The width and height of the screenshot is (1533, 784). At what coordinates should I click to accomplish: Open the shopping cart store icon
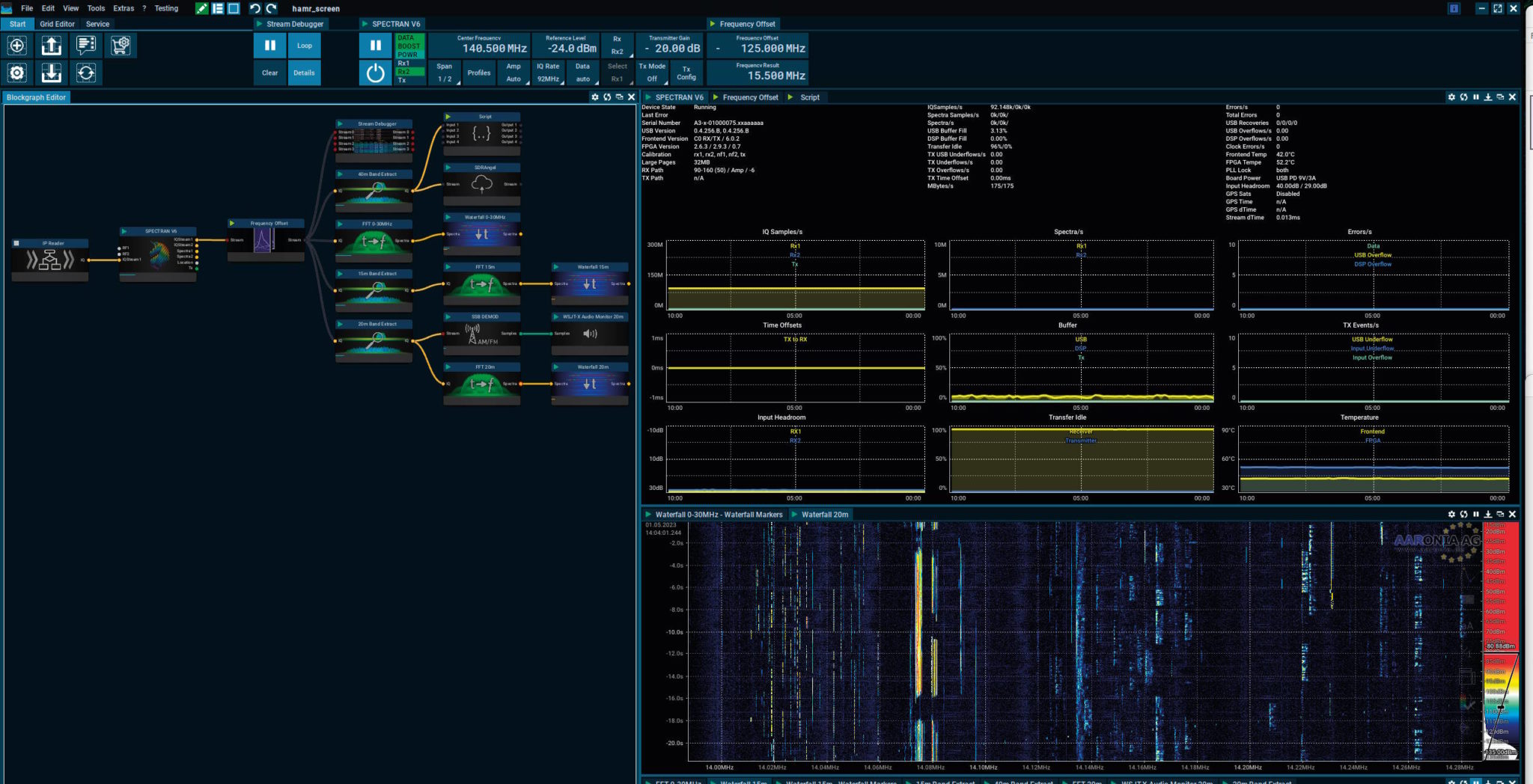pyautogui.click(x=120, y=46)
